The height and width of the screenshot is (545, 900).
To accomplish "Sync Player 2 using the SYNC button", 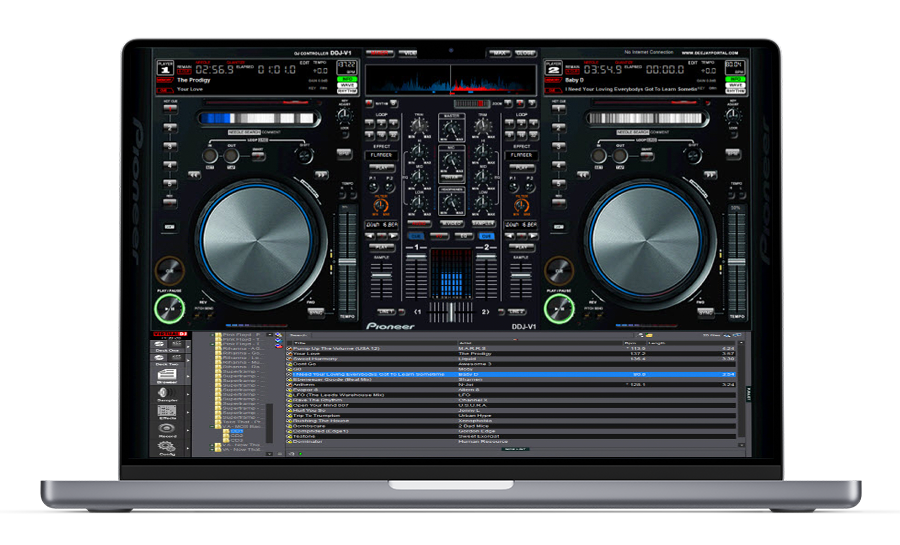I will coord(705,313).
